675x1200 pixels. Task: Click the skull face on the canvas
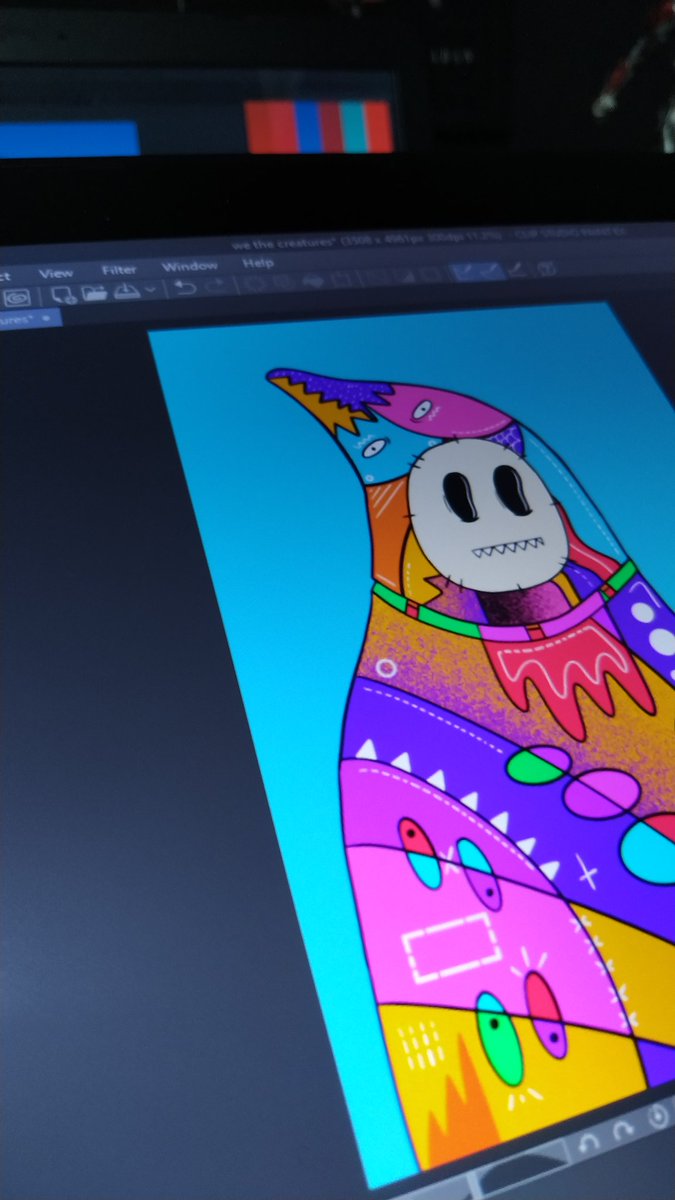[490, 516]
